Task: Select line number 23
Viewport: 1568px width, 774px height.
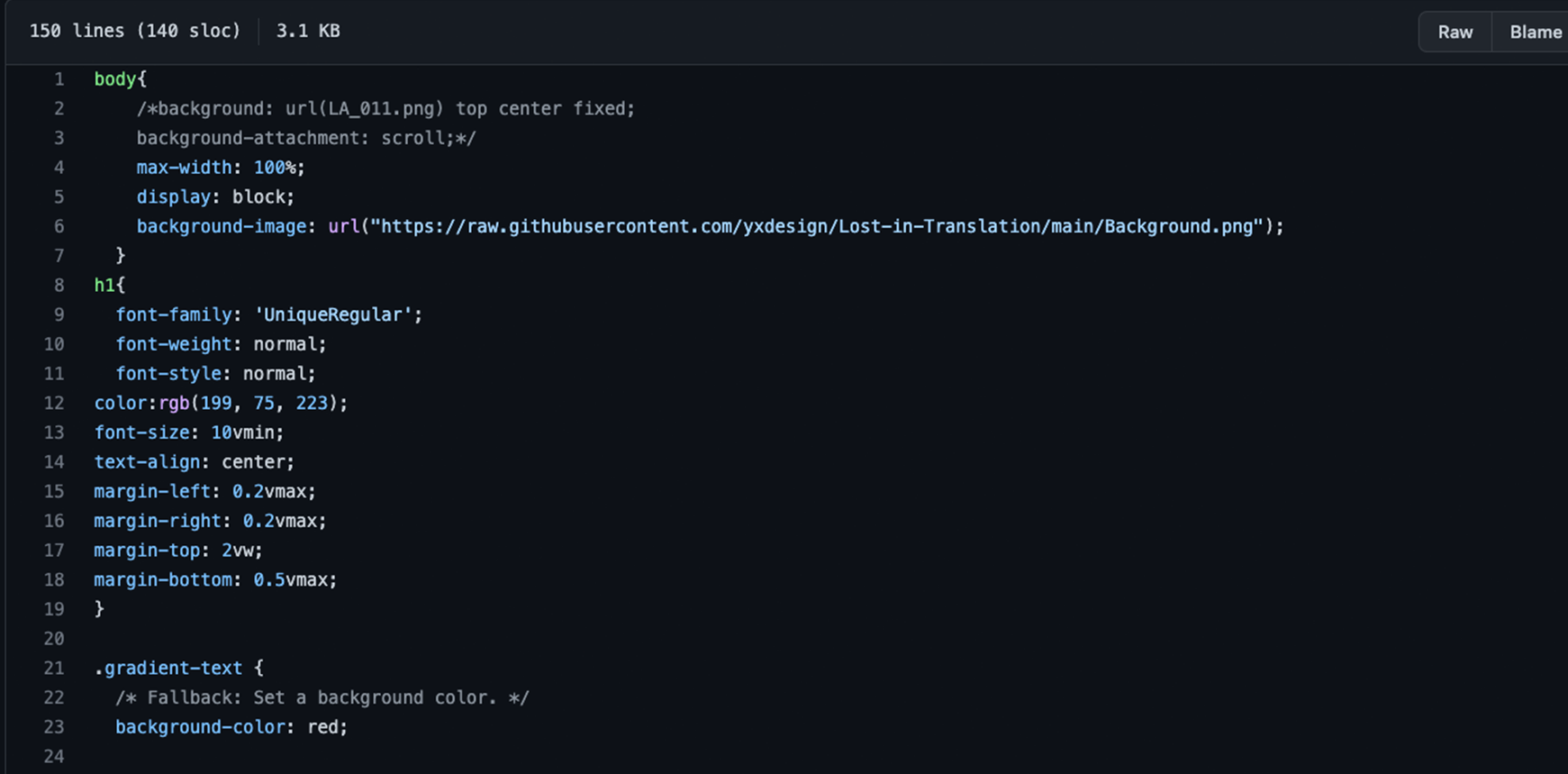Action: 54,727
